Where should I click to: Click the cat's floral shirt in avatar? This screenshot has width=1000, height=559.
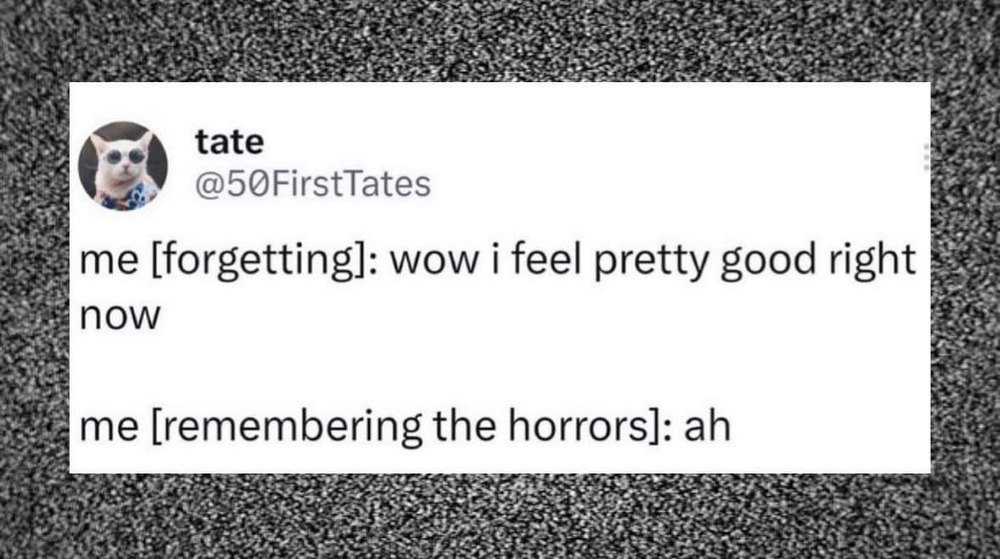point(128,196)
